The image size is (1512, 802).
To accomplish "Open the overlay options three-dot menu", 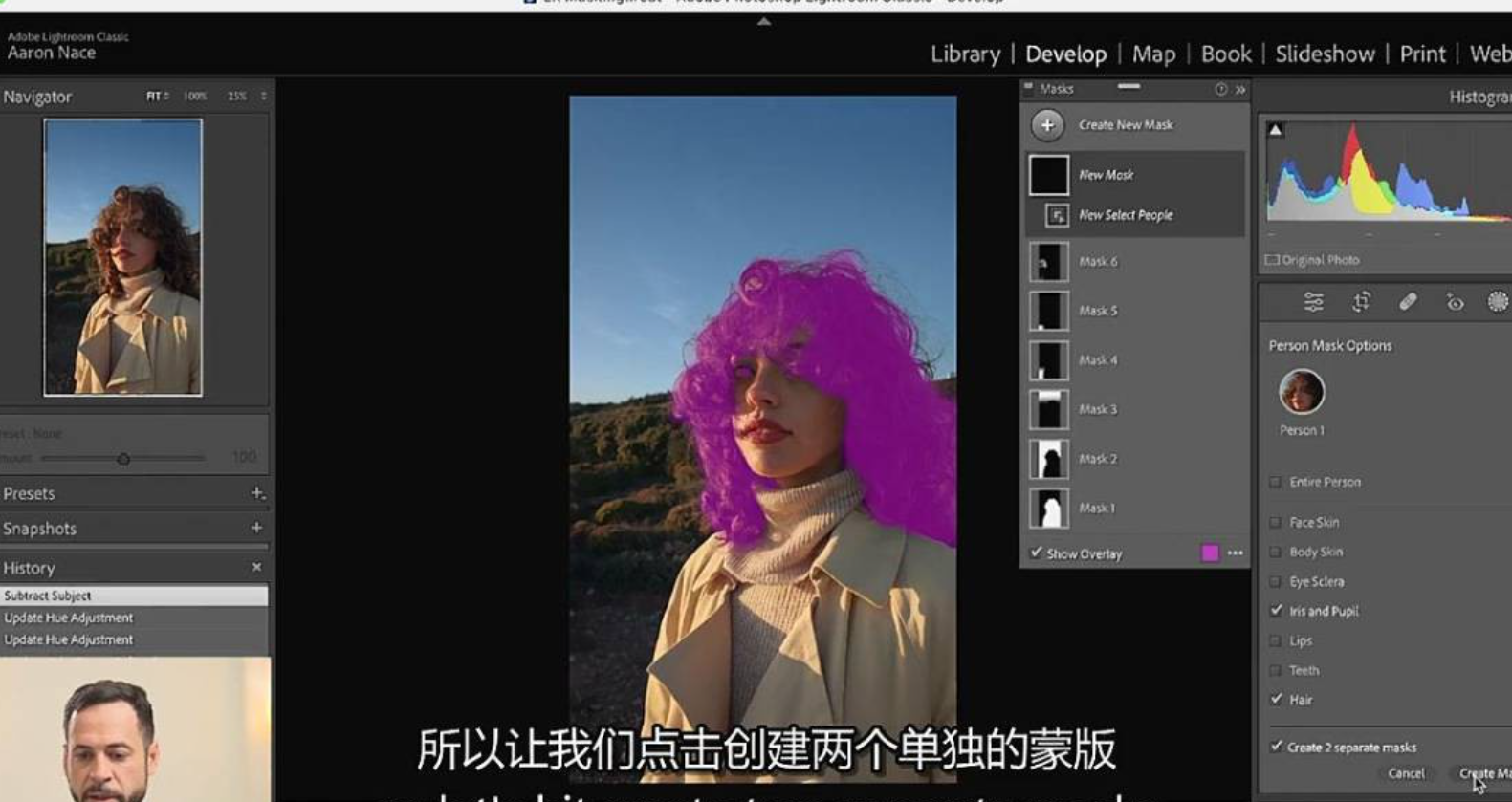I will tap(1236, 553).
